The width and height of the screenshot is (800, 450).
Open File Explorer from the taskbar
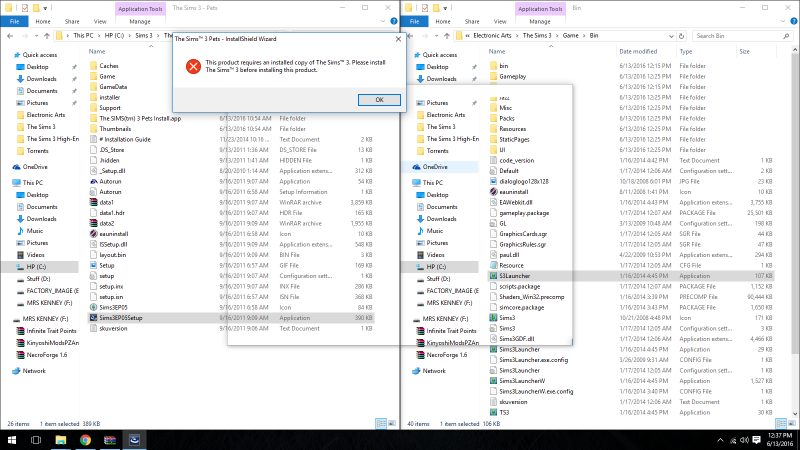(x=61, y=440)
